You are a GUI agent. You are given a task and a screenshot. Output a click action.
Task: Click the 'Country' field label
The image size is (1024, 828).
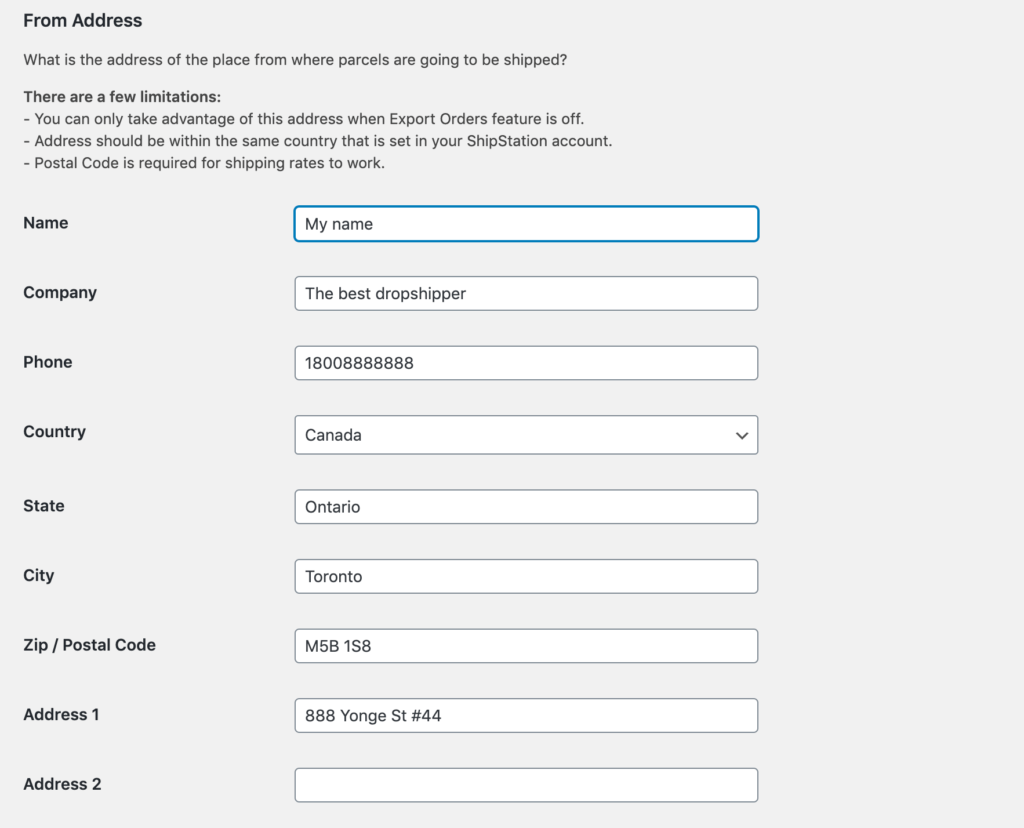(x=54, y=432)
